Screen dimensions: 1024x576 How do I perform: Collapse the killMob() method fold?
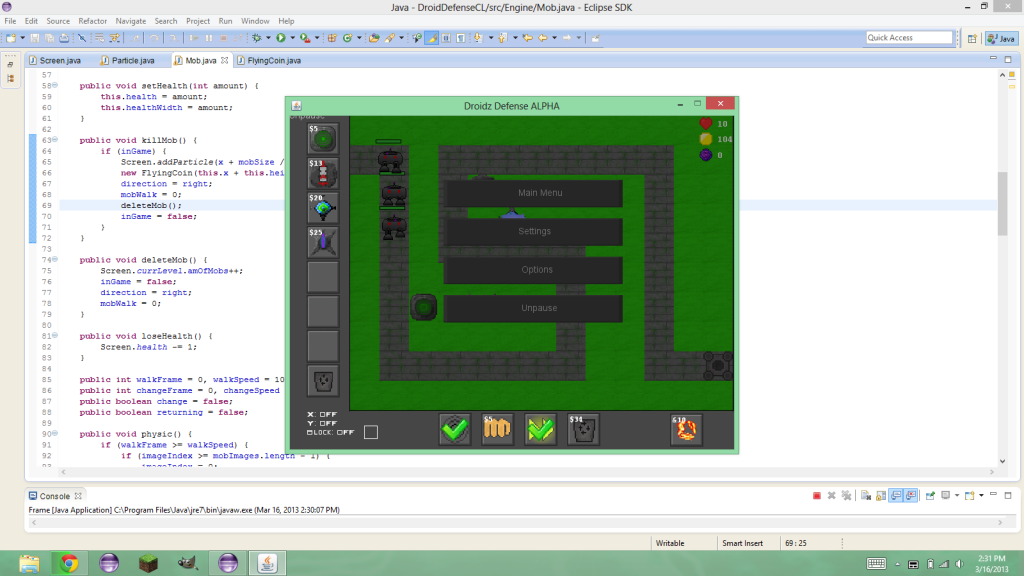(55, 139)
